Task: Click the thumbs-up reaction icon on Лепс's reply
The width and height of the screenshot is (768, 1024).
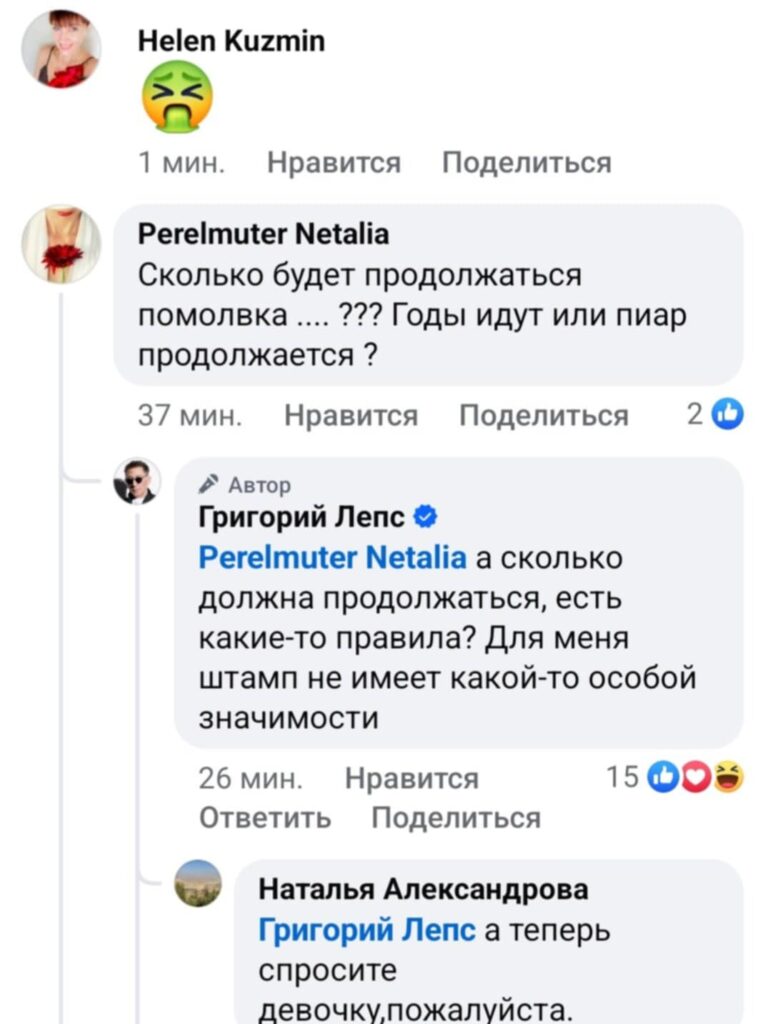Action: coord(664,776)
